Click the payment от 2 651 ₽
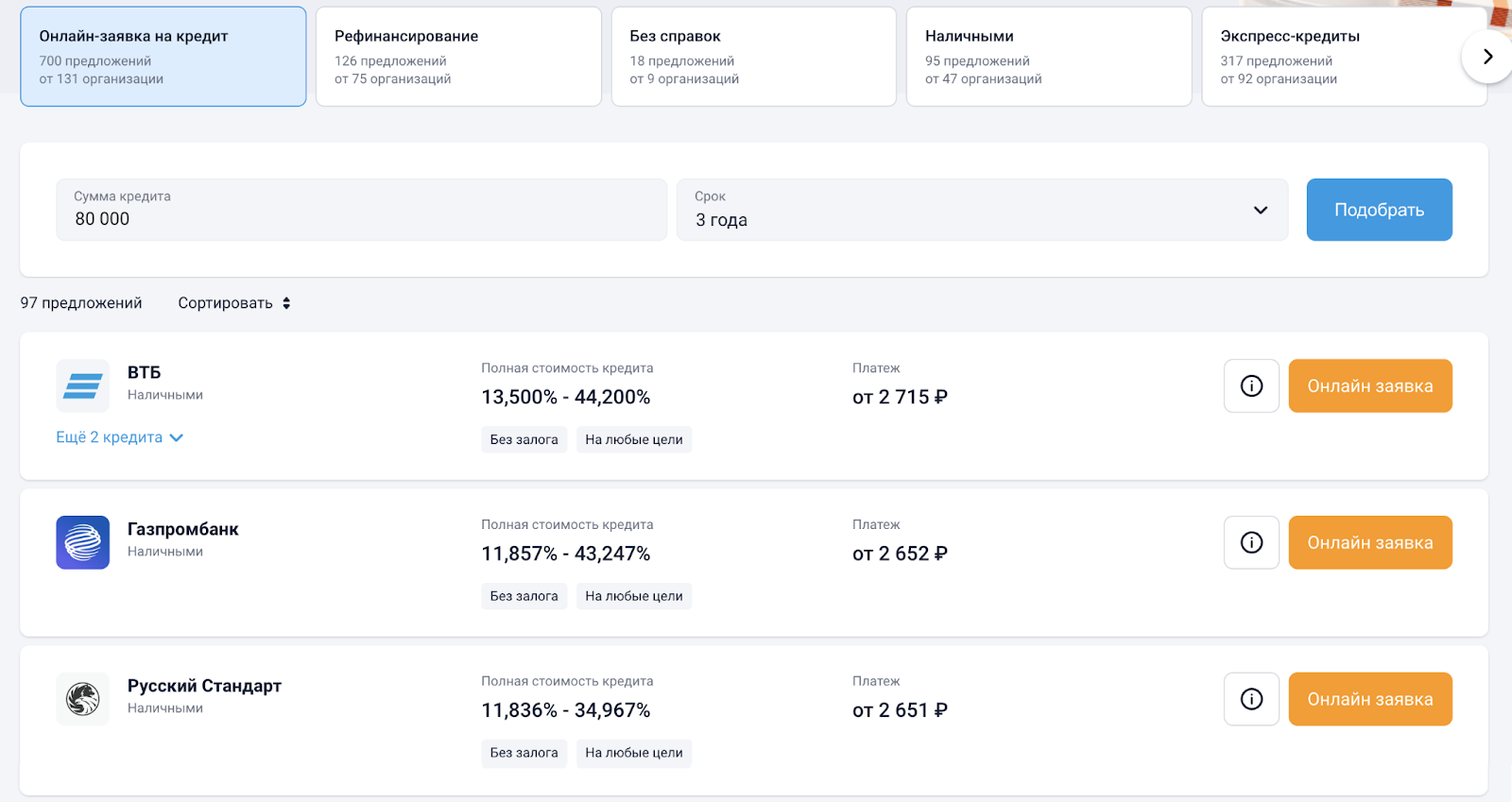Image resolution: width=1512 pixels, height=802 pixels. 900,710
